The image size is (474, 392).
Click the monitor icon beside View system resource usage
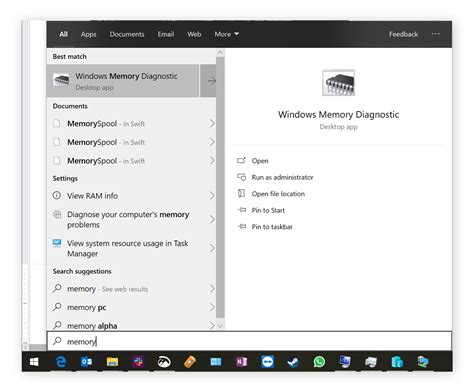[57, 243]
